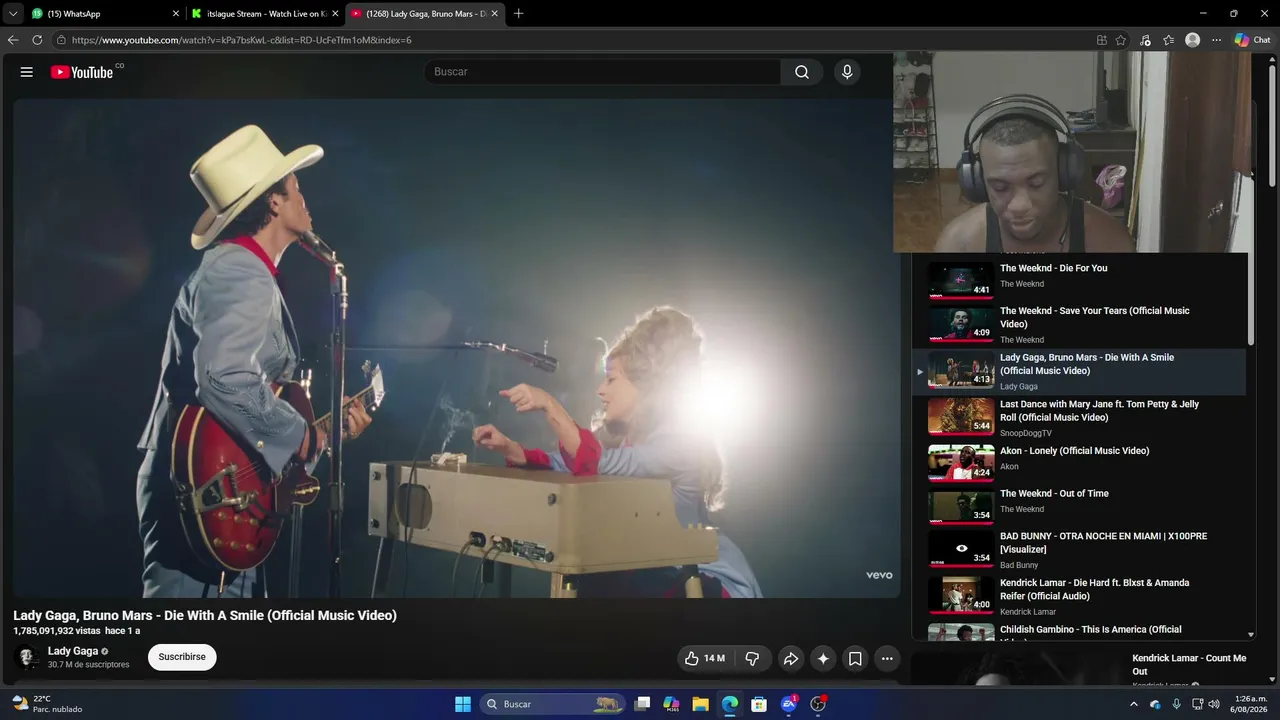
Task: Share the Die With A Smile video
Action: (790, 658)
